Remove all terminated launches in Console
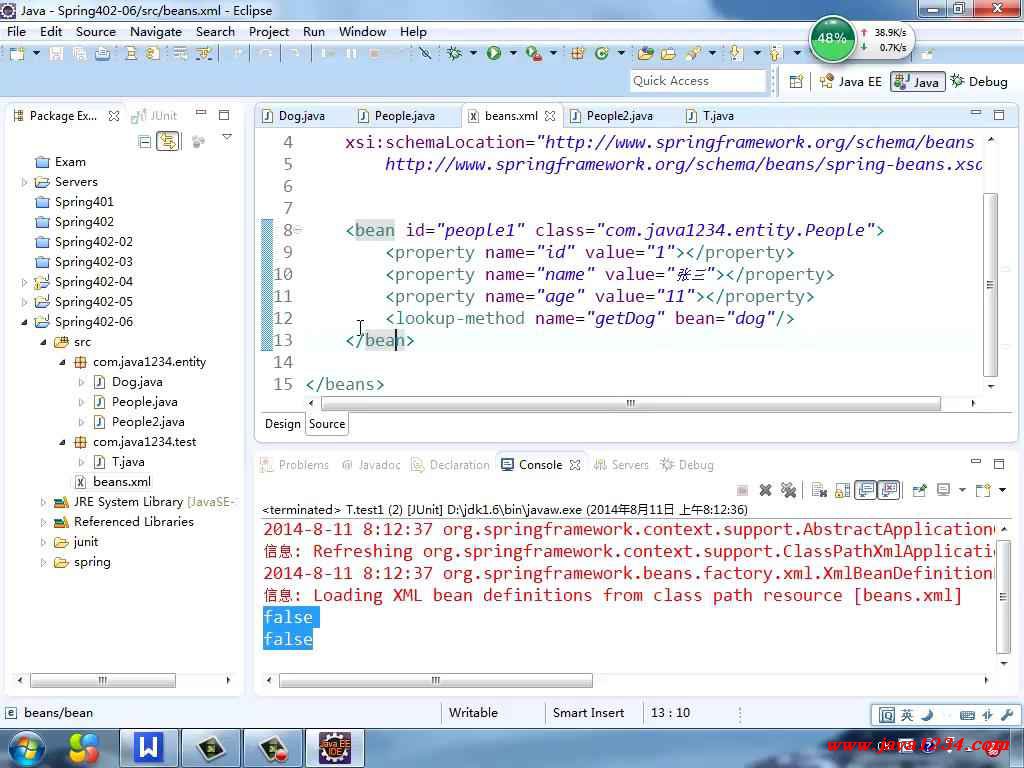The height and width of the screenshot is (768, 1024). pyautogui.click(x=788, y=490)
